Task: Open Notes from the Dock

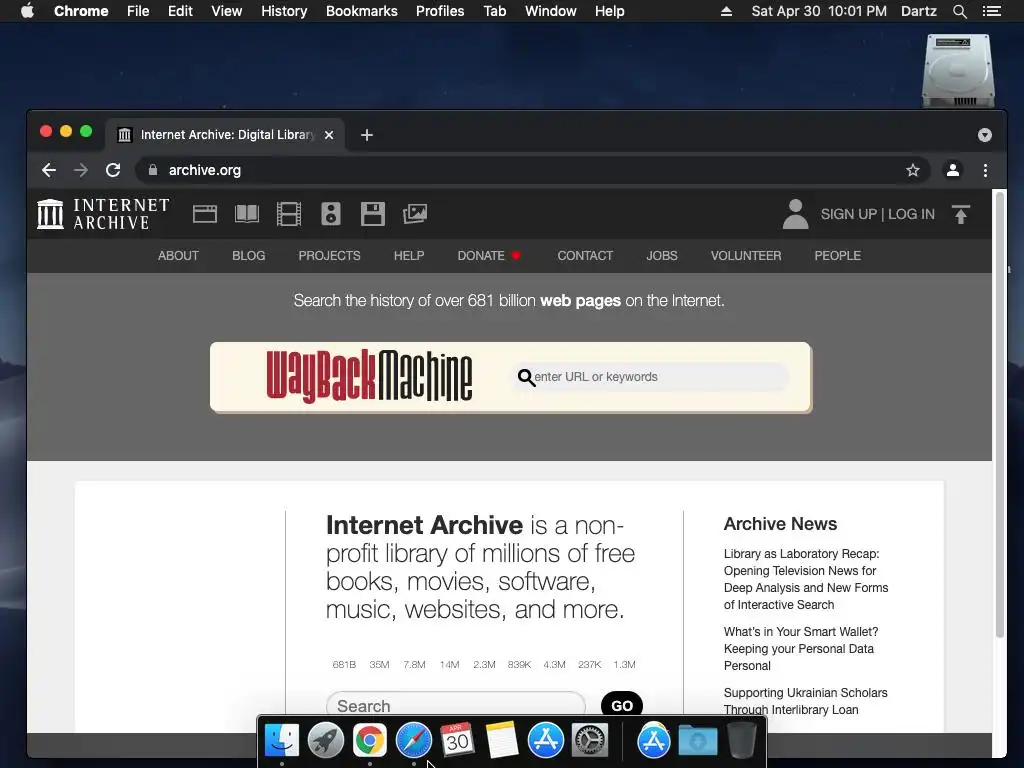Action: [x=502, y=741]
